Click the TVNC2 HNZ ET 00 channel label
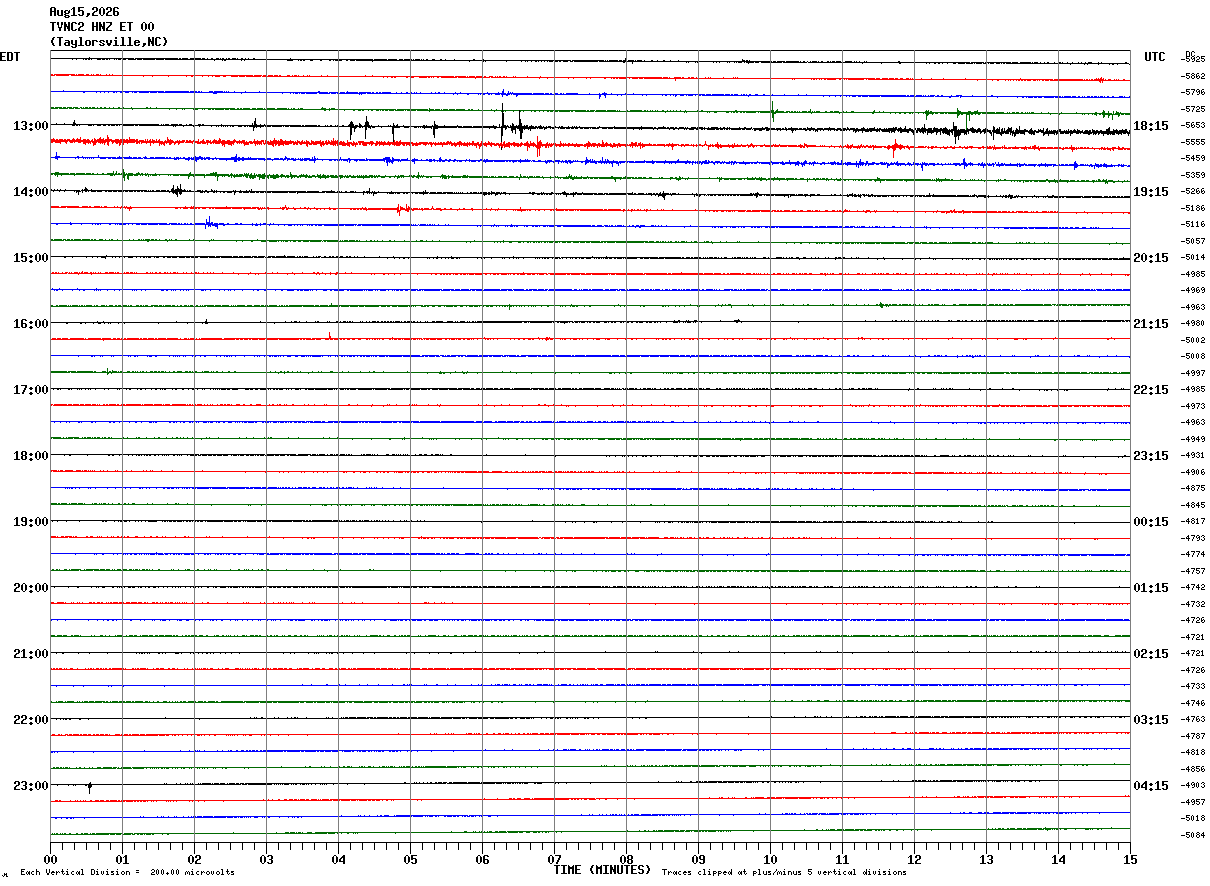Screen dimensions: 1210x886 tap(102, 27)
